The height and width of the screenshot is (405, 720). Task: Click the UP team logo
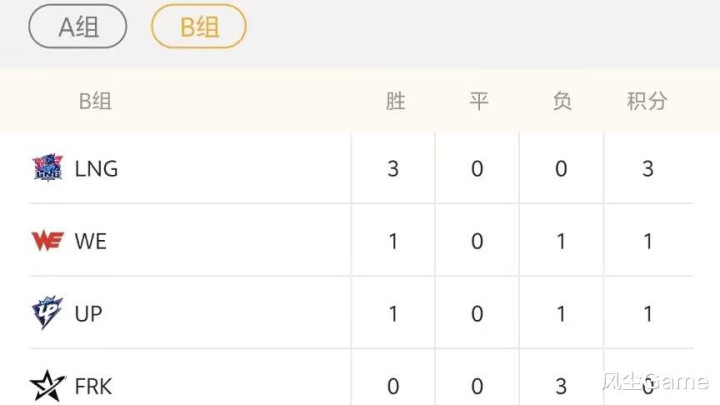[47, 313]
